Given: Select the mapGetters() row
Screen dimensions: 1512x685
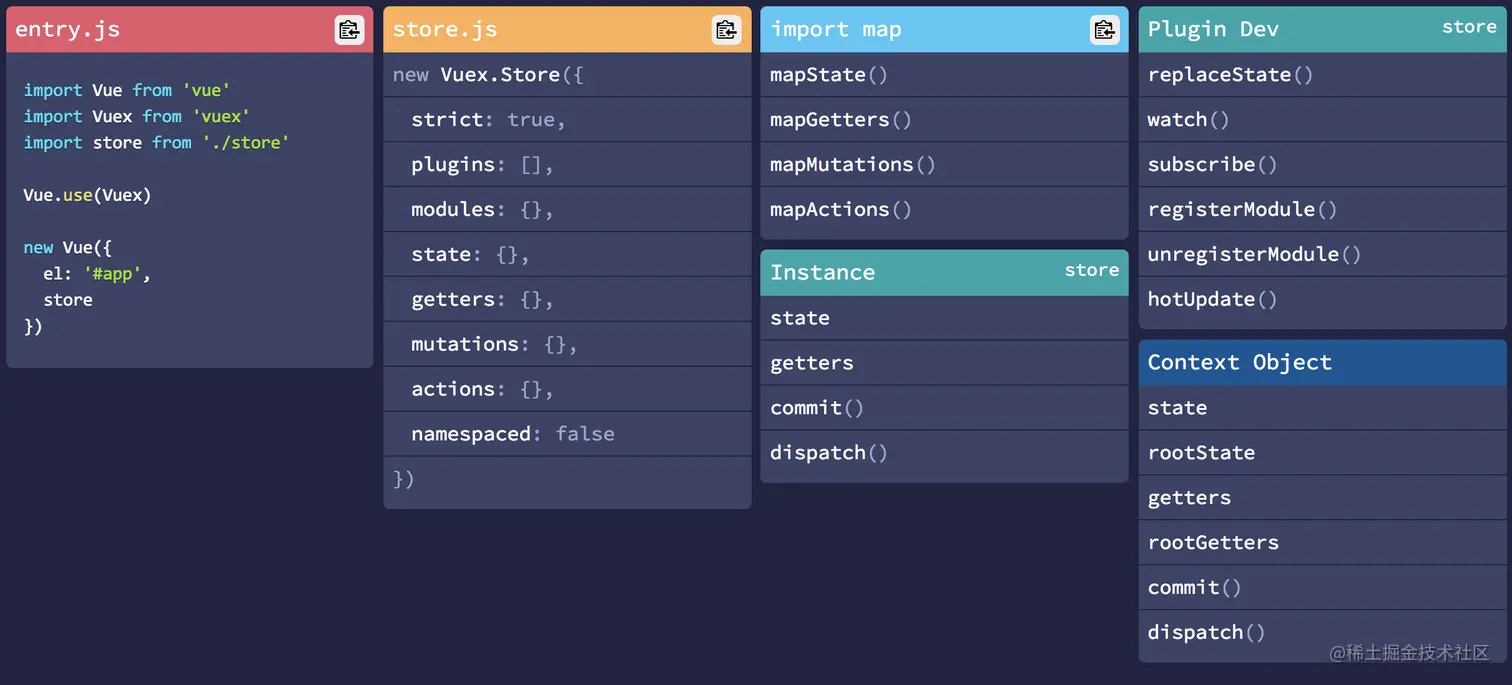Looking at the screenshot, I should click(944, 120).
